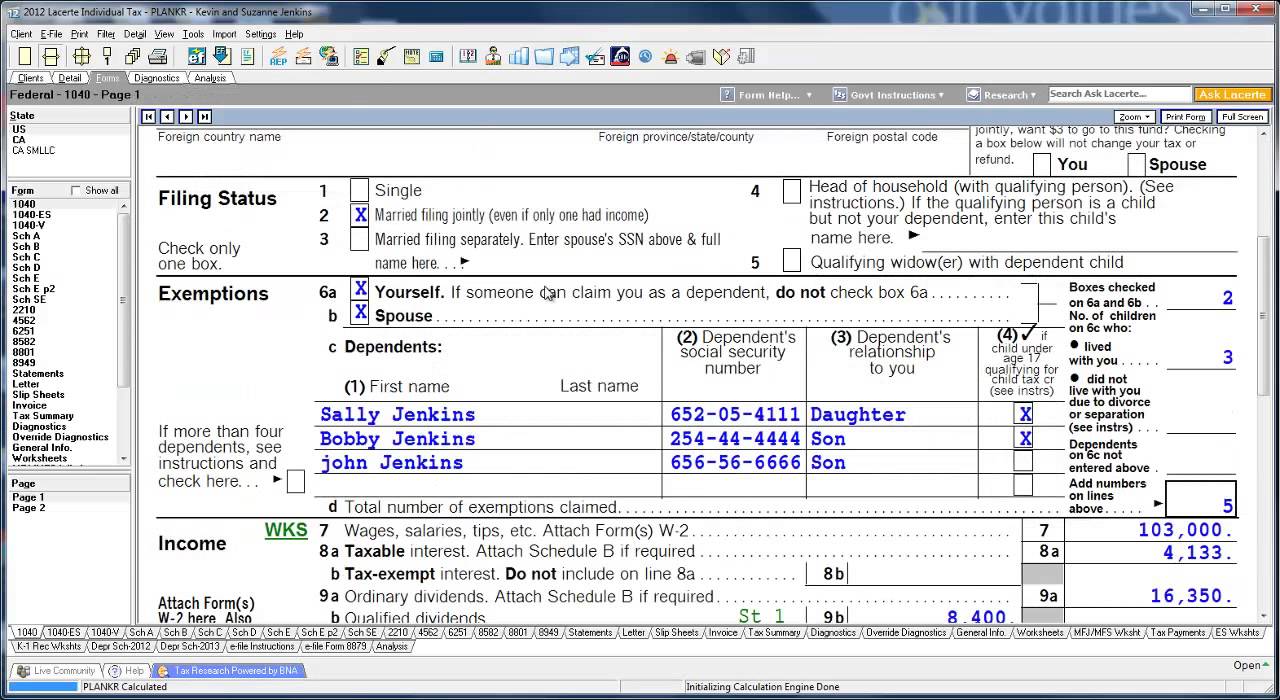Screen dimensions: 1280x700
Task: Click the lightning envelope toolbar icon
Action: pos(303,56)
